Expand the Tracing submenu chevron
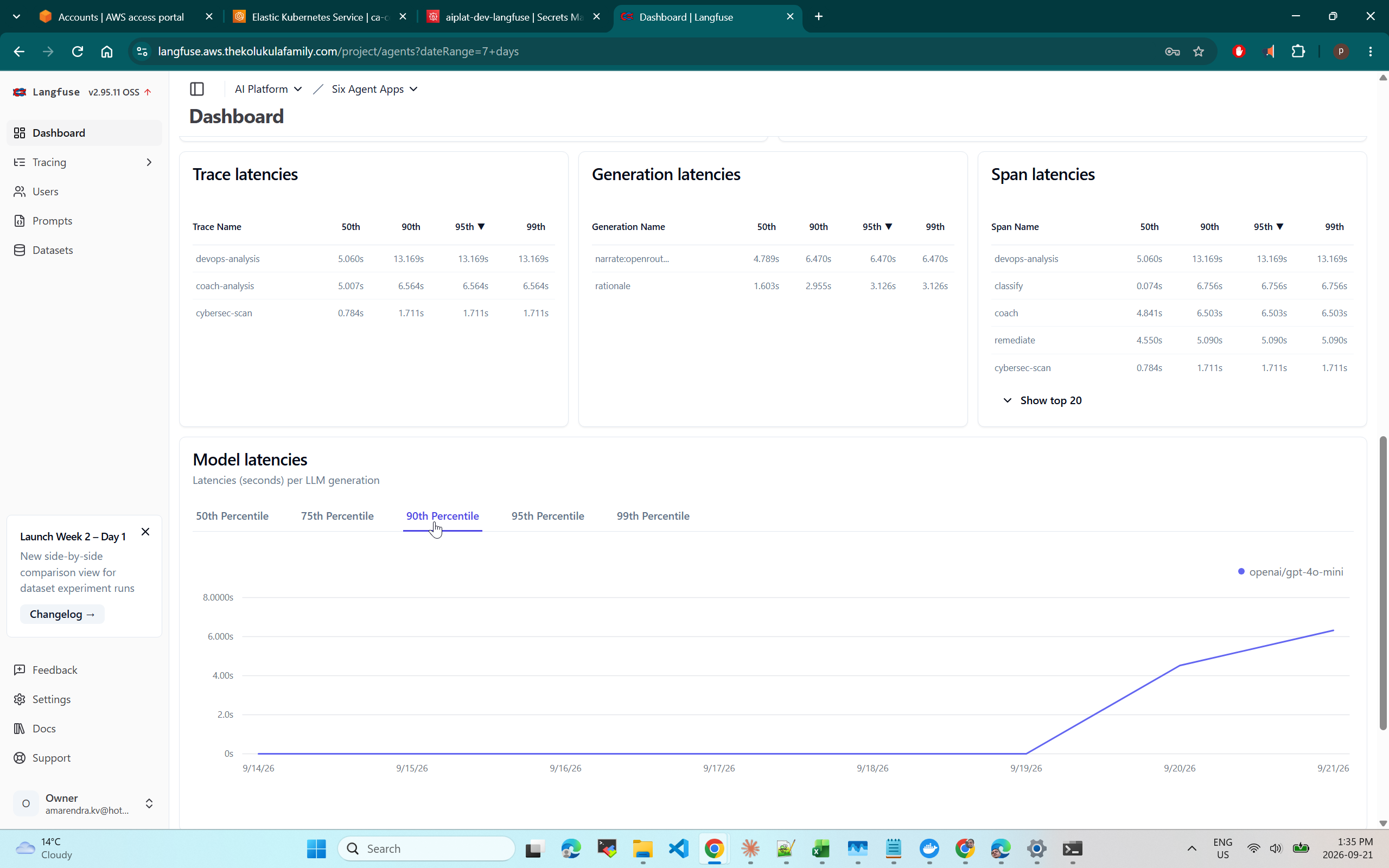The height and width of the screenshot is (868, 1389). (149, 162)
